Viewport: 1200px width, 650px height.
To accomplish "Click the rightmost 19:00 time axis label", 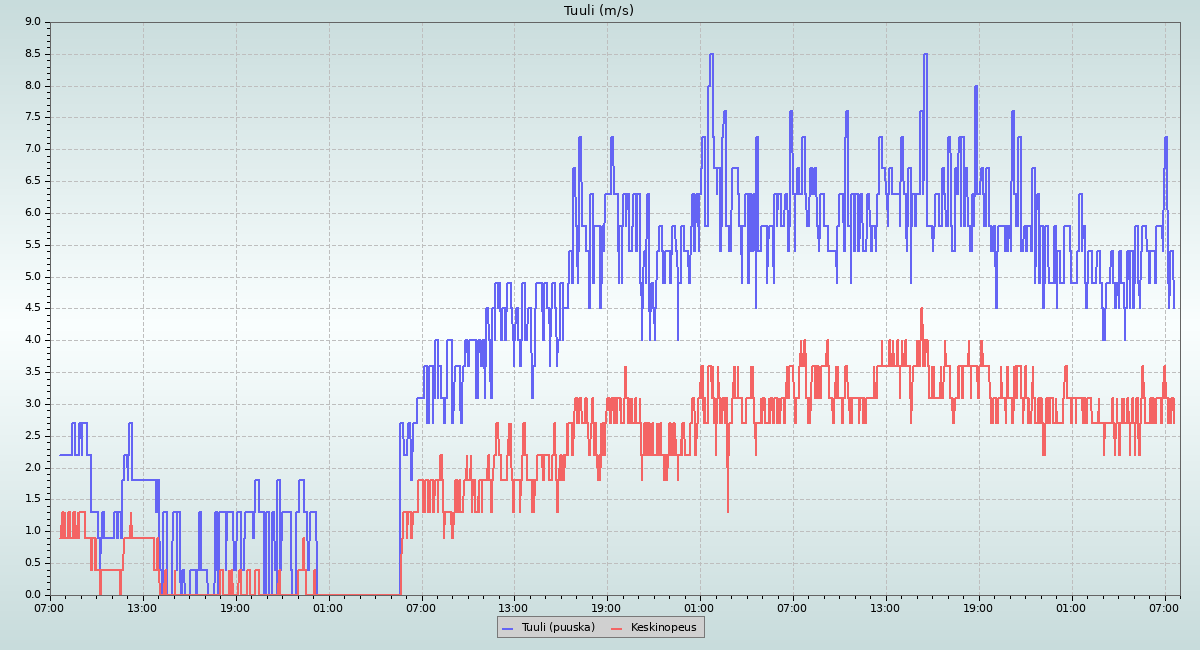I will click(979, 607).
